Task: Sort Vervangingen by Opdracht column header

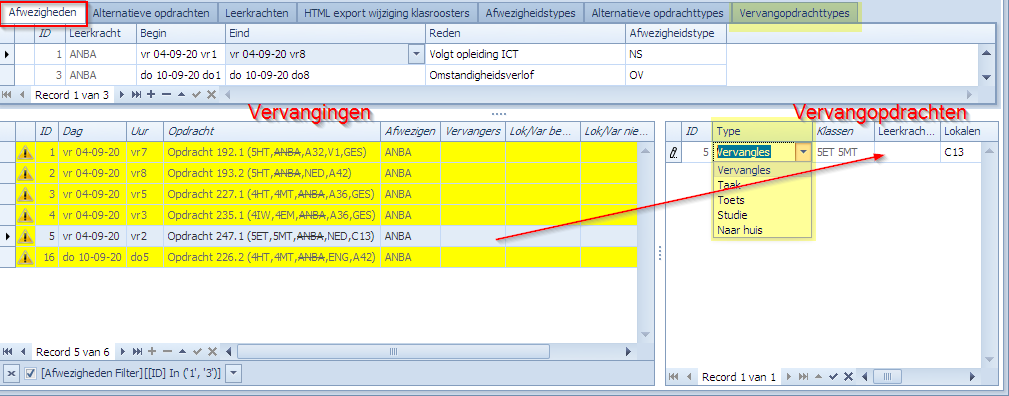Action: click(x=272, y=131)
